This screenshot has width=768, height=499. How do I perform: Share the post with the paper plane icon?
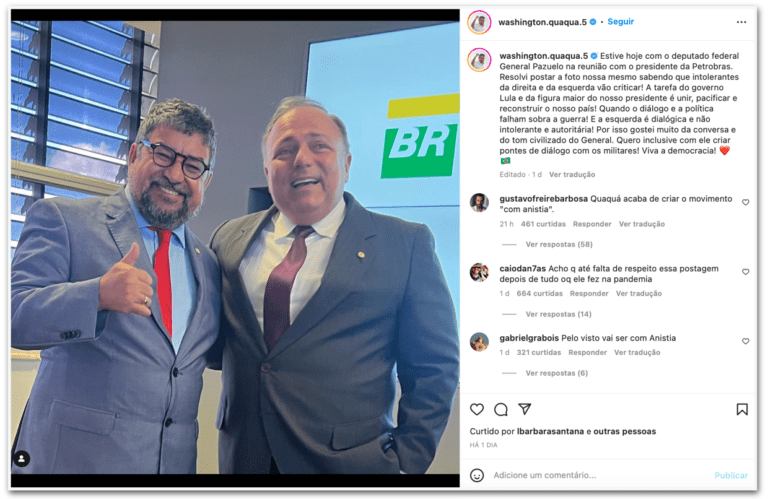(525, 409)
